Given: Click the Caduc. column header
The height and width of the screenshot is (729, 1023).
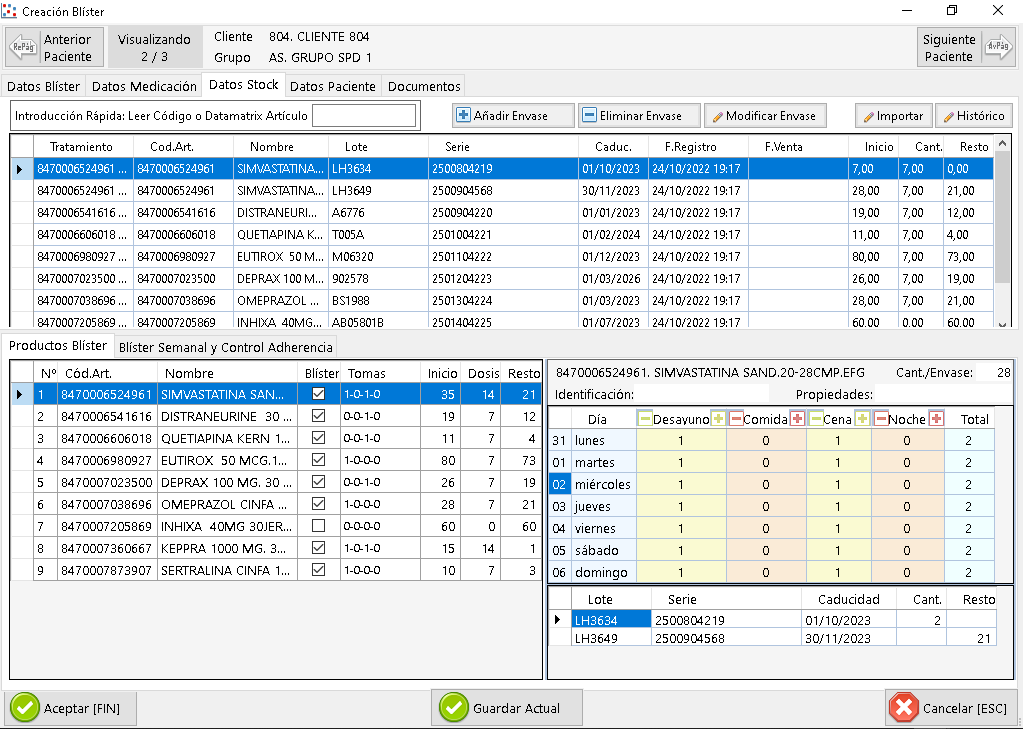Looking at the screenshot, I should 613,147.
